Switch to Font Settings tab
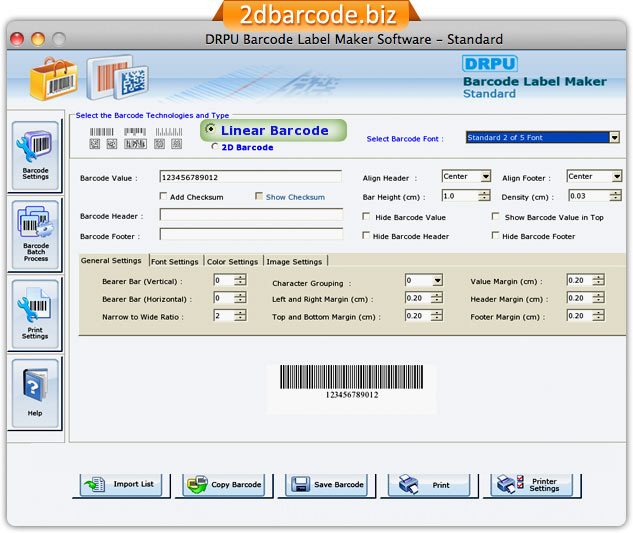 click(x=175, y=262)
